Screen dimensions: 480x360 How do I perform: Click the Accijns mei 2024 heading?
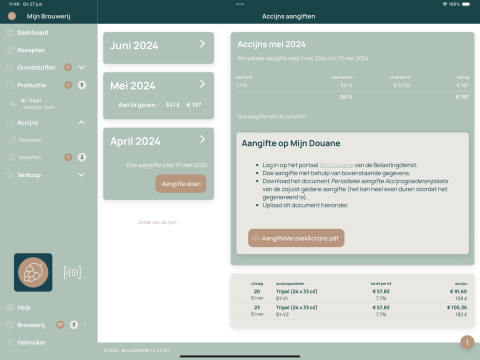tap(271, 44)
